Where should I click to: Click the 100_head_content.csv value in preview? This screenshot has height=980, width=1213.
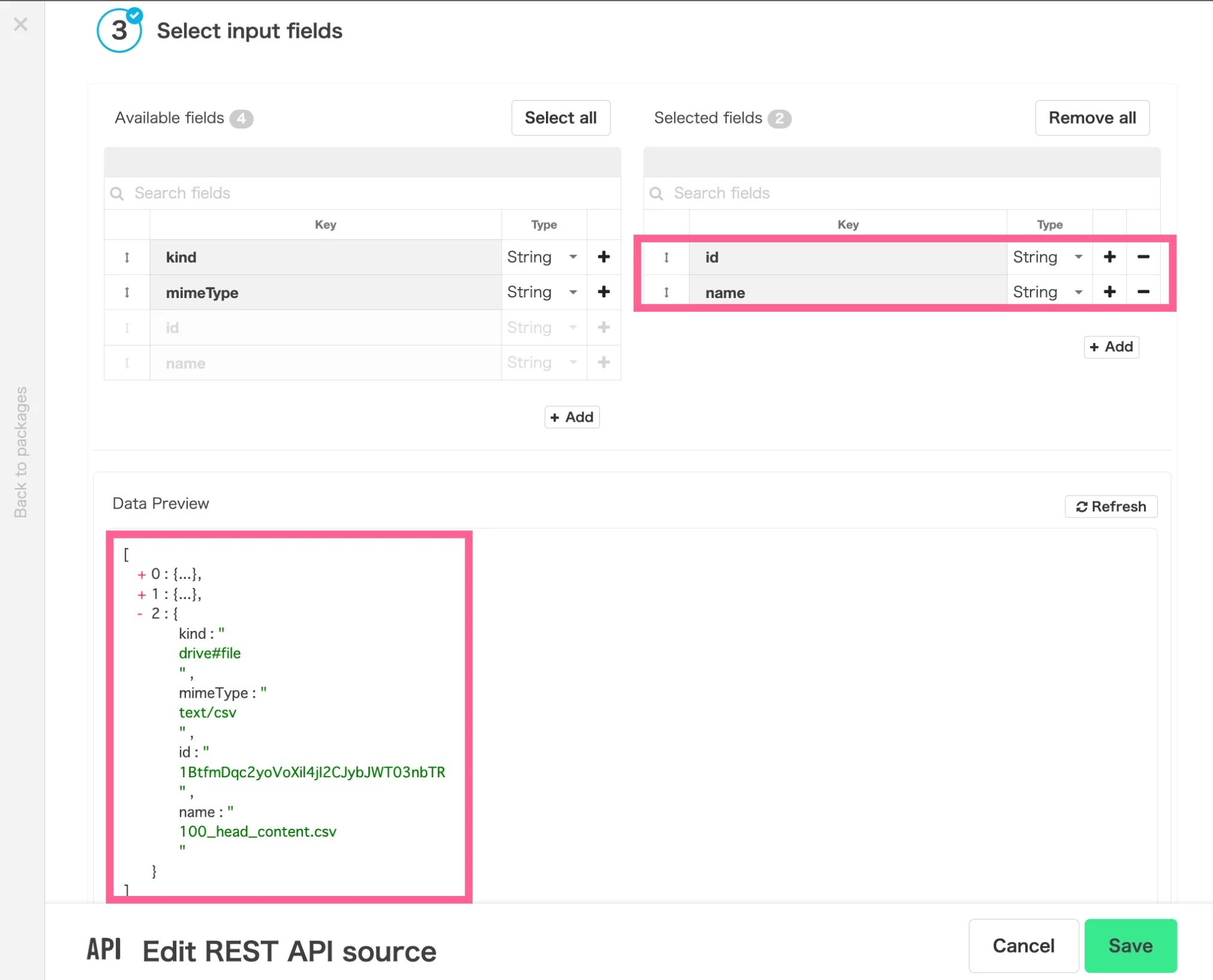(257, 831)
